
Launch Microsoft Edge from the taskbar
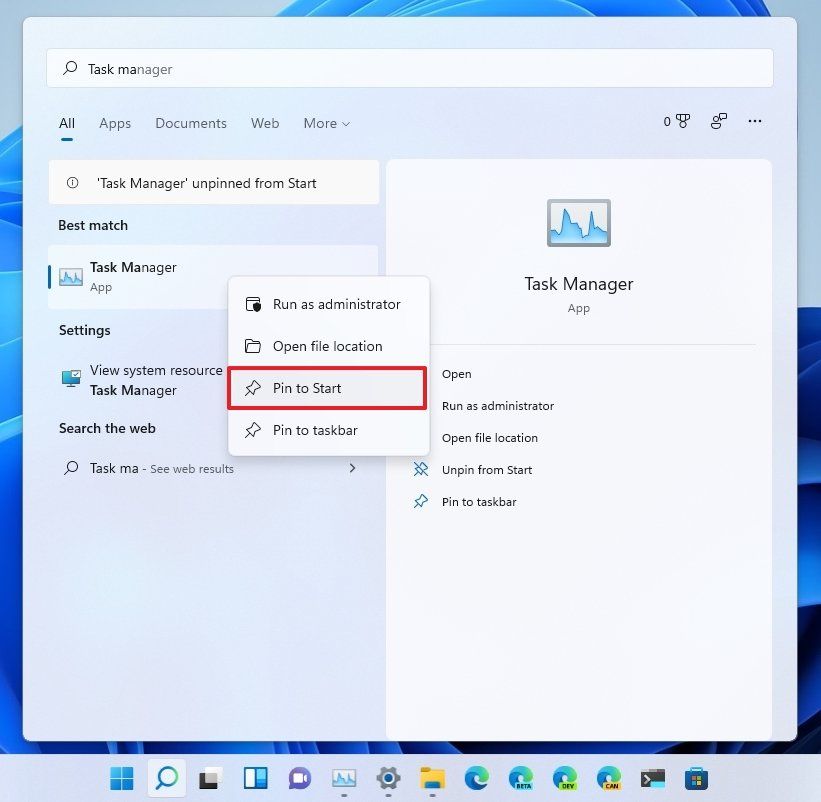(x=476, y=777)
